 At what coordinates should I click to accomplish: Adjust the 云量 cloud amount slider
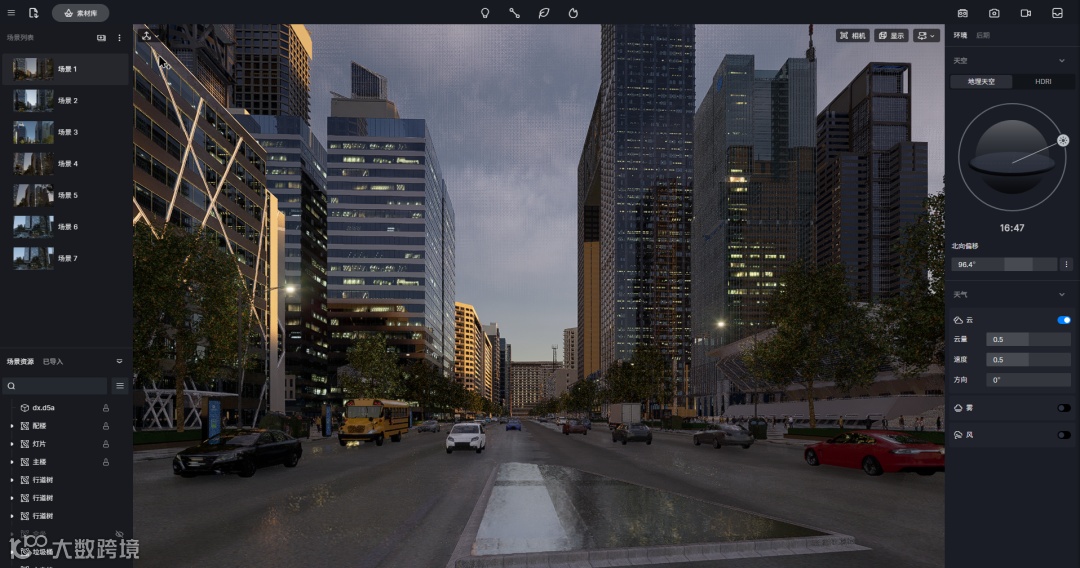tap(1028, 339)
